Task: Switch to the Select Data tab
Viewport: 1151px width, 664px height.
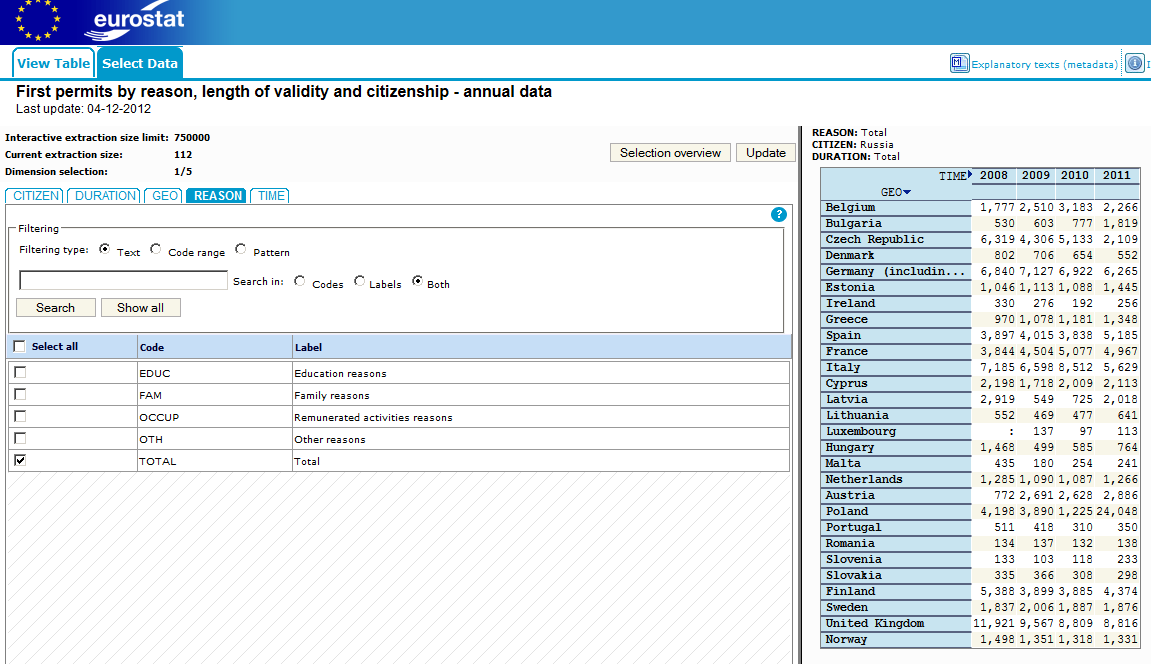Action: pyautogui.click(x=139, y=63)
